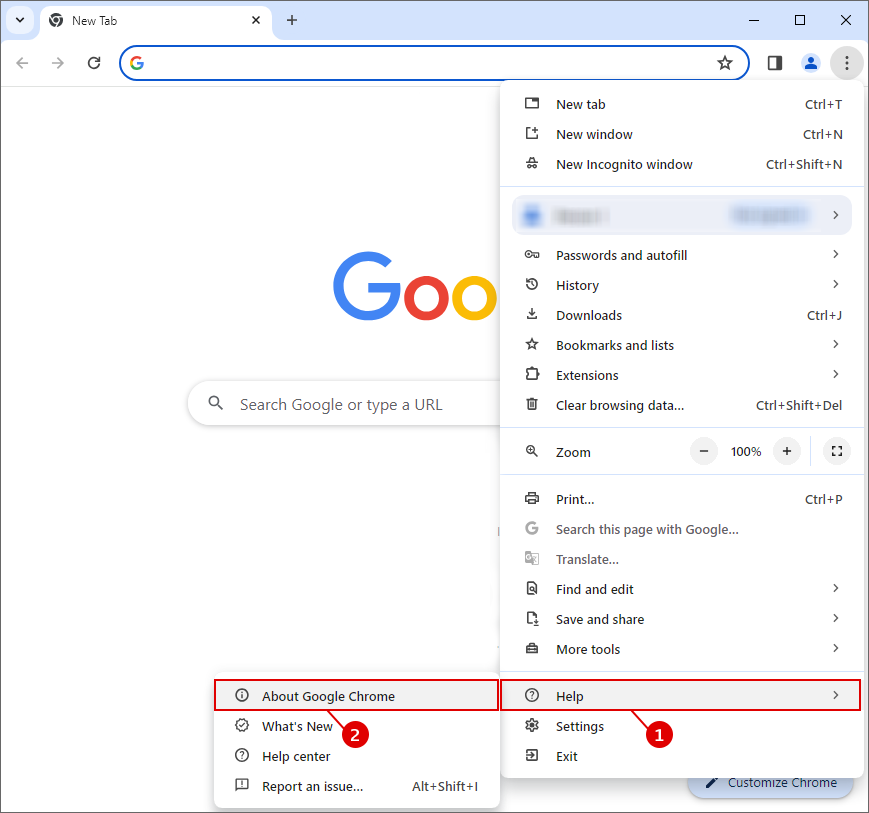The image size is (869, 813).
Task: Open the Help submenu
Action: [681, 696]
